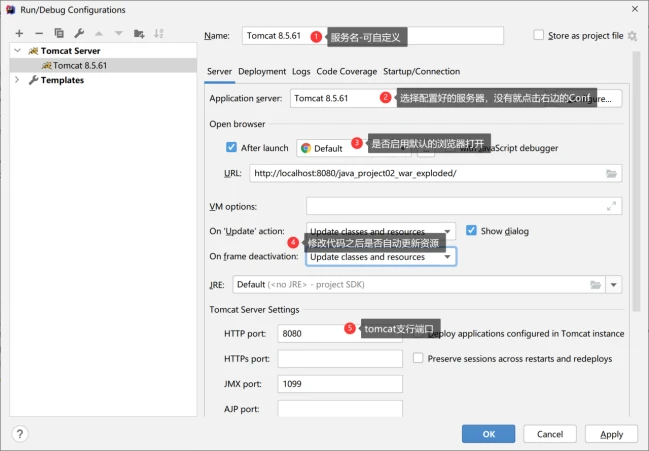Open the JRE dropdown arrow

(613, 285)
